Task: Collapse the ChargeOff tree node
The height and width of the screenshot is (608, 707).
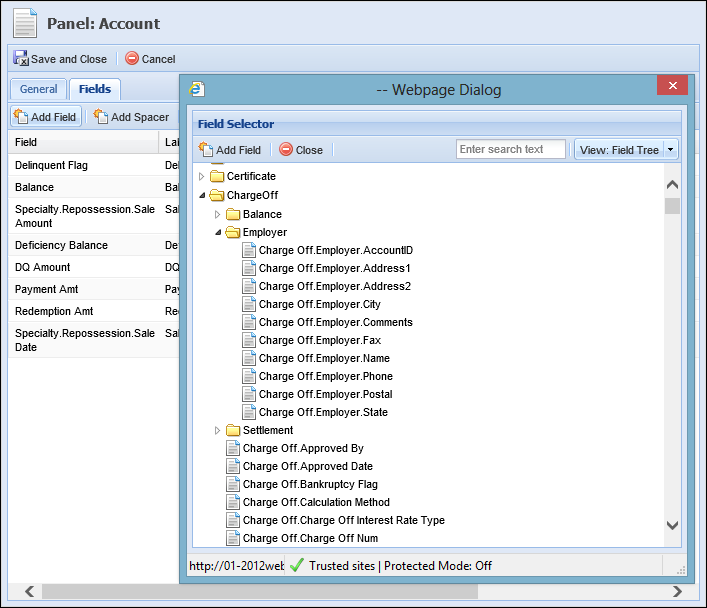Action: tap(202, 195)
